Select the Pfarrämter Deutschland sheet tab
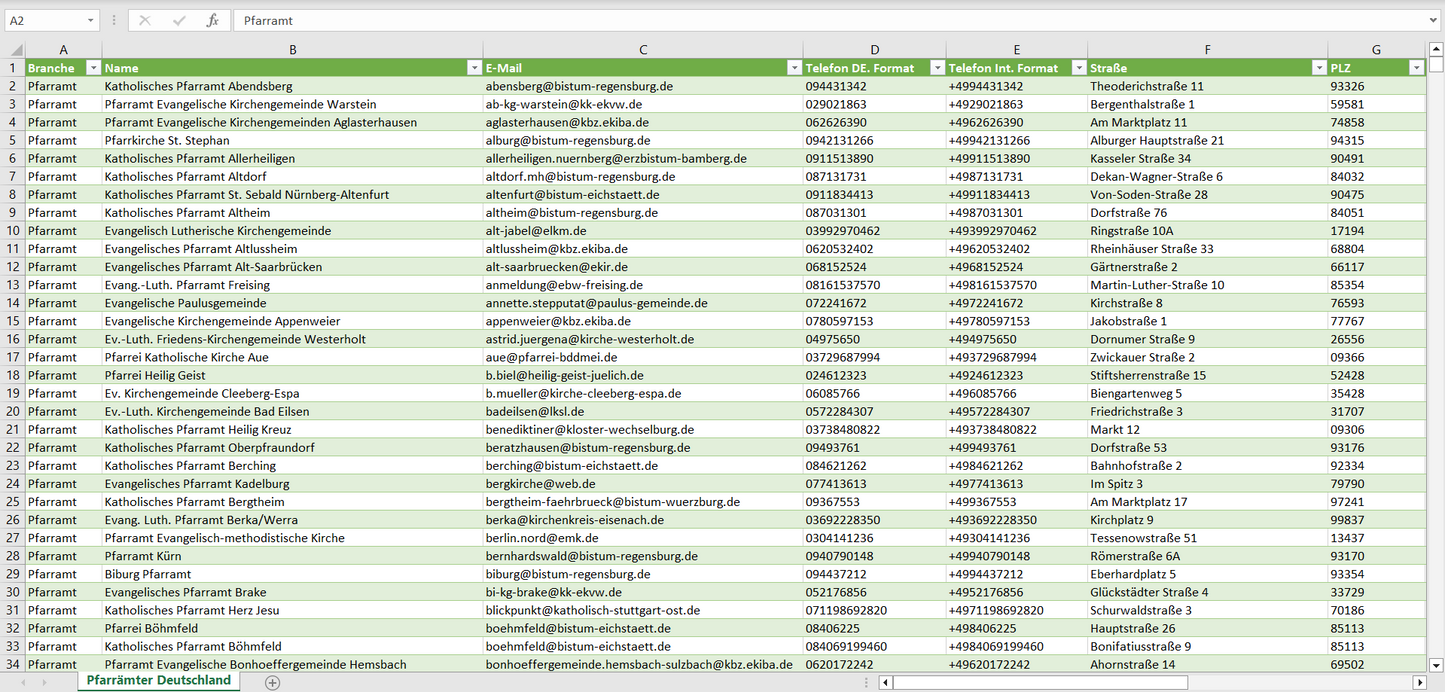Viewport: 1445px width, 692px height. point(158,681)
